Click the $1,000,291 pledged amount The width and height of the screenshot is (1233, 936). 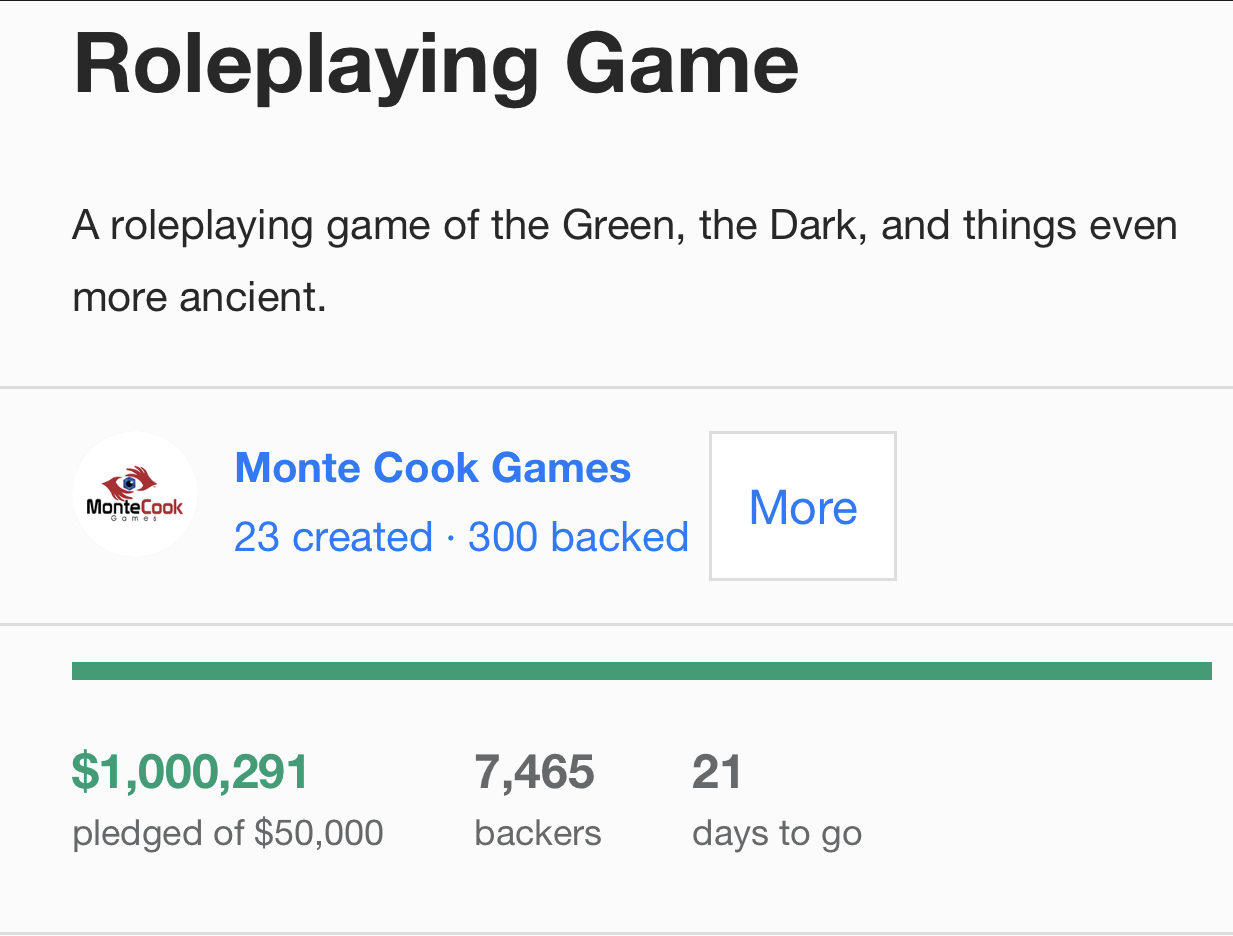pos(190,773)
